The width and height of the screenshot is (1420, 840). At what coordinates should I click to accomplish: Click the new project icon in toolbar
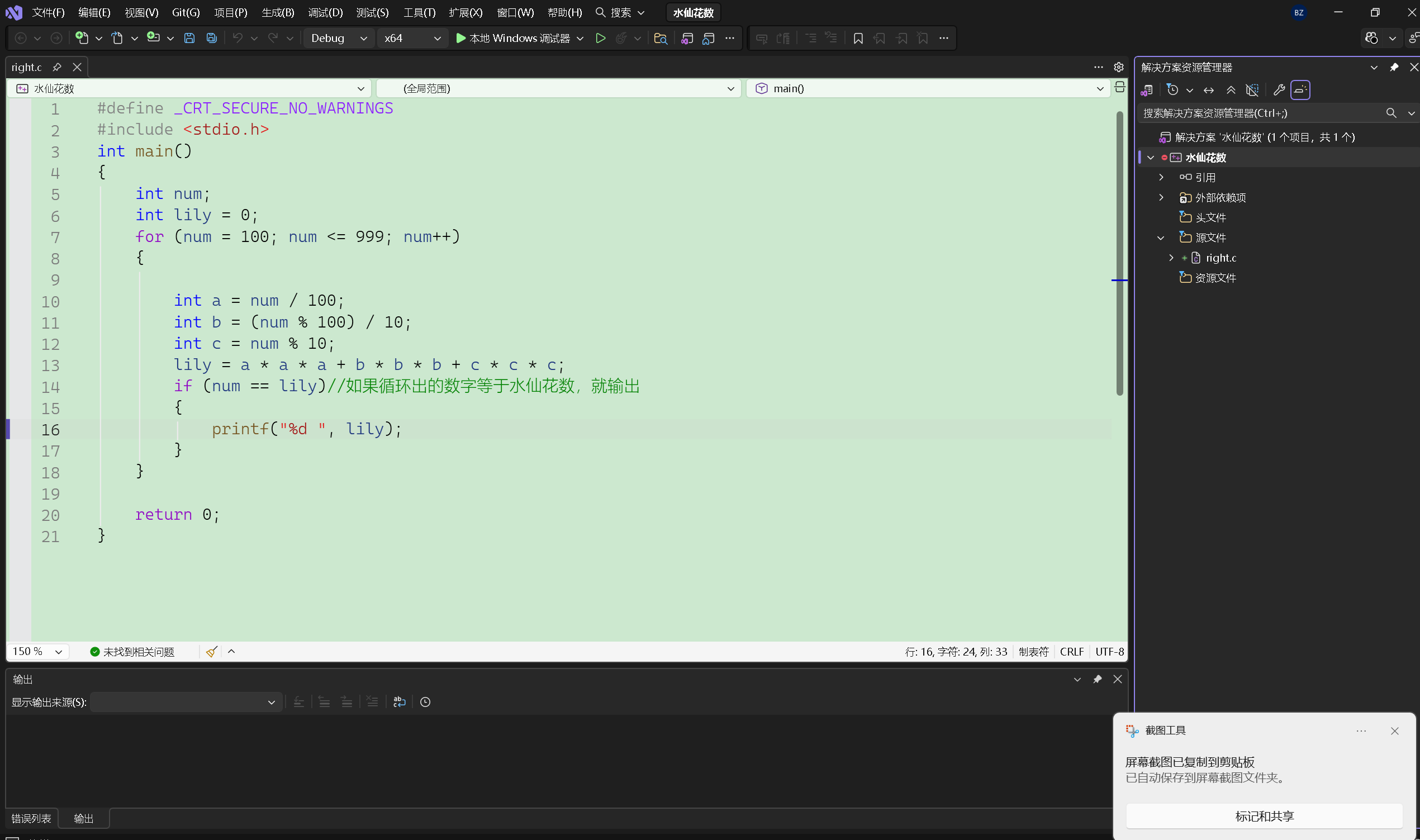(x=82, y=38)
